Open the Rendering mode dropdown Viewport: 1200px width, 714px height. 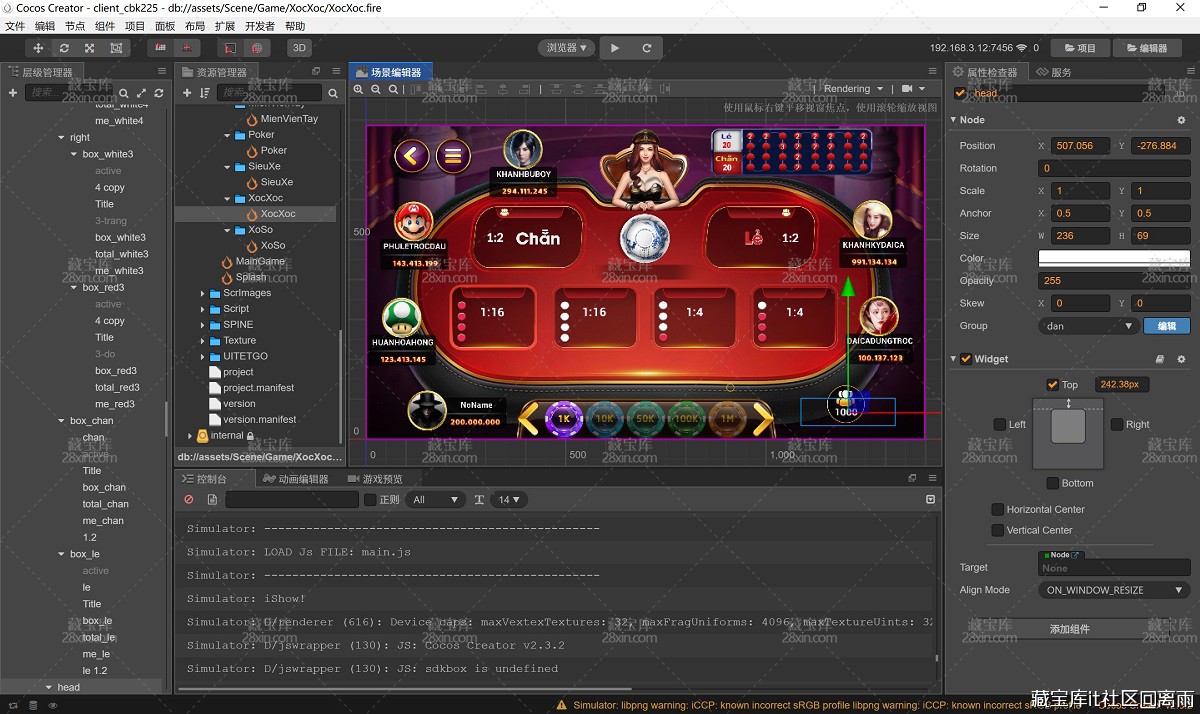click(x=852, y=88)
